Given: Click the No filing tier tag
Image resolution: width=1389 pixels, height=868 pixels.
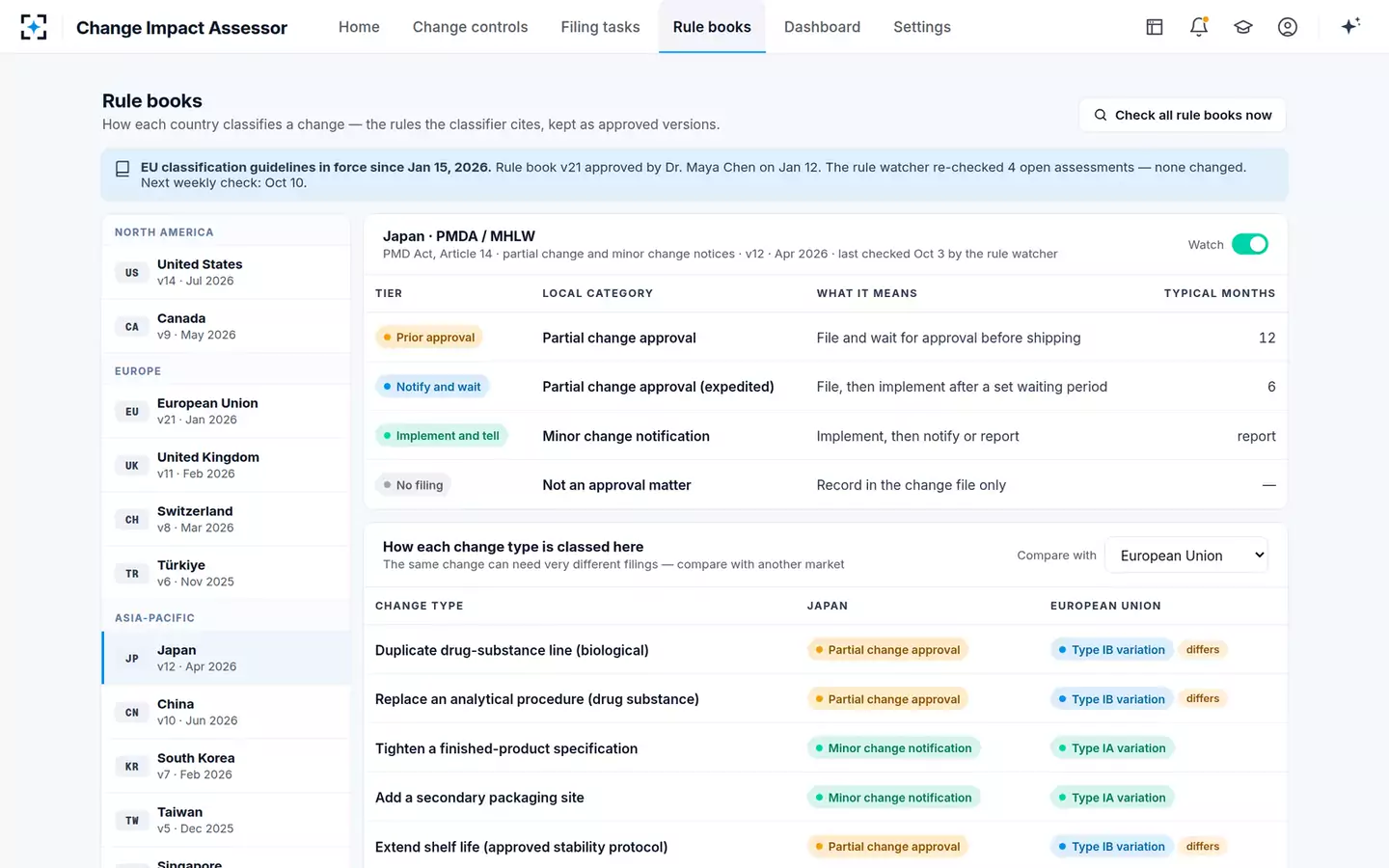Looking at the screenshot, I should click(413, 485).
